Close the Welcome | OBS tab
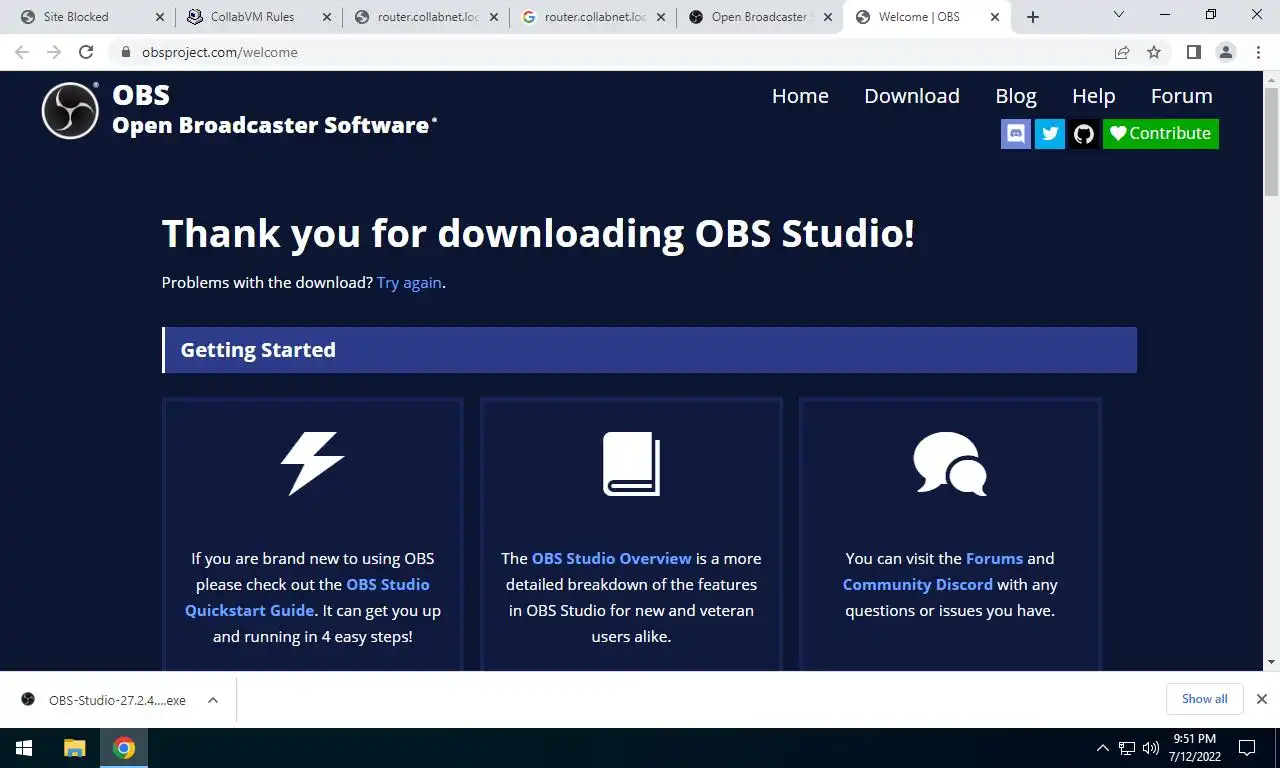This screenshot has width=1280, height=768. pyautogui.click(x=995, y=17)
